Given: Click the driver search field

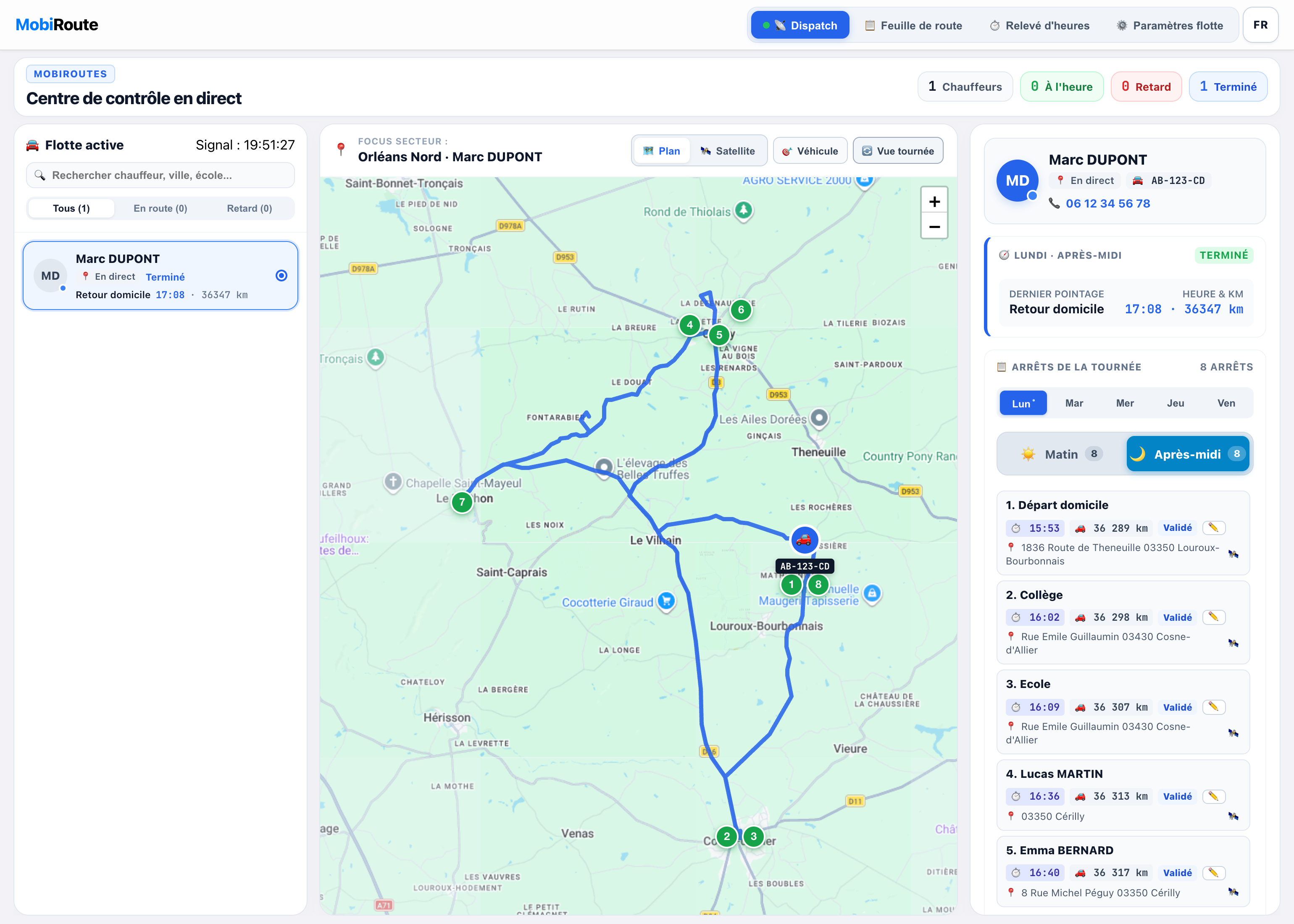Looking at the screenshot, I should point(160,175).
